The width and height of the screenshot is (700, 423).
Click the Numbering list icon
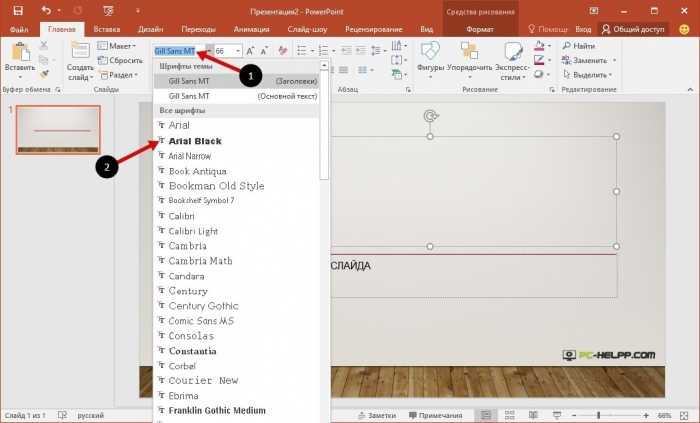[x=324, y=50]
